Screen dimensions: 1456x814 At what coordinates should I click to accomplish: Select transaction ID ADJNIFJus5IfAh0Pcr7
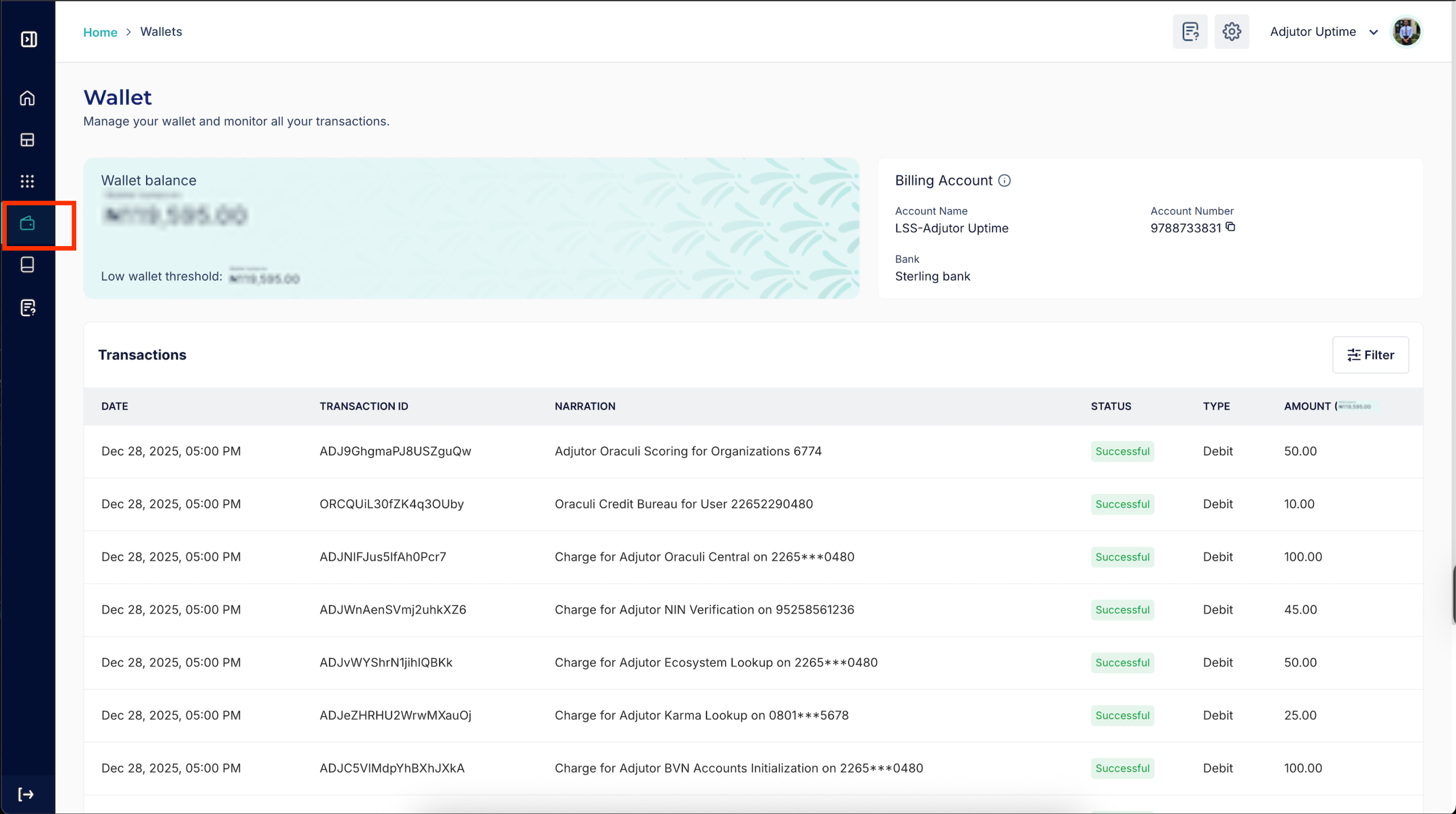tap(383, 556)
